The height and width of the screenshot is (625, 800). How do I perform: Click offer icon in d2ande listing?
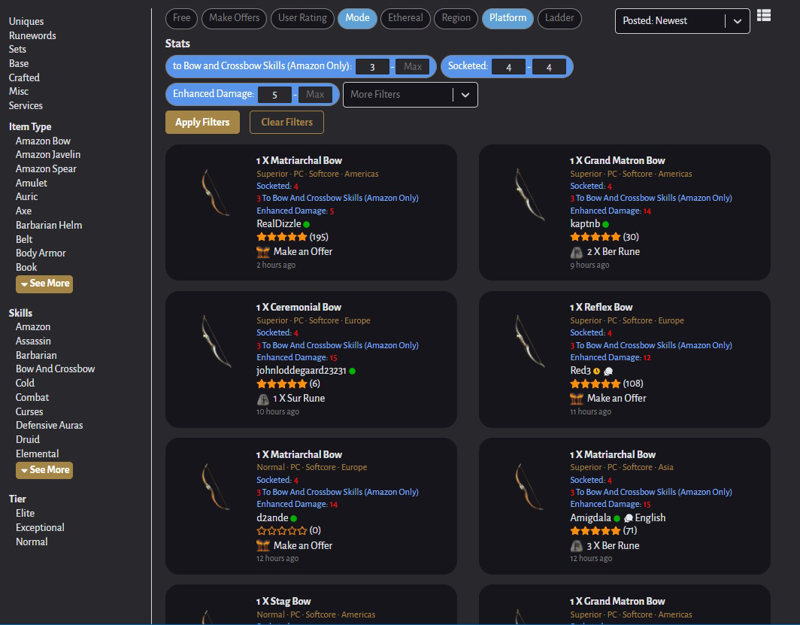click(263, 546)
